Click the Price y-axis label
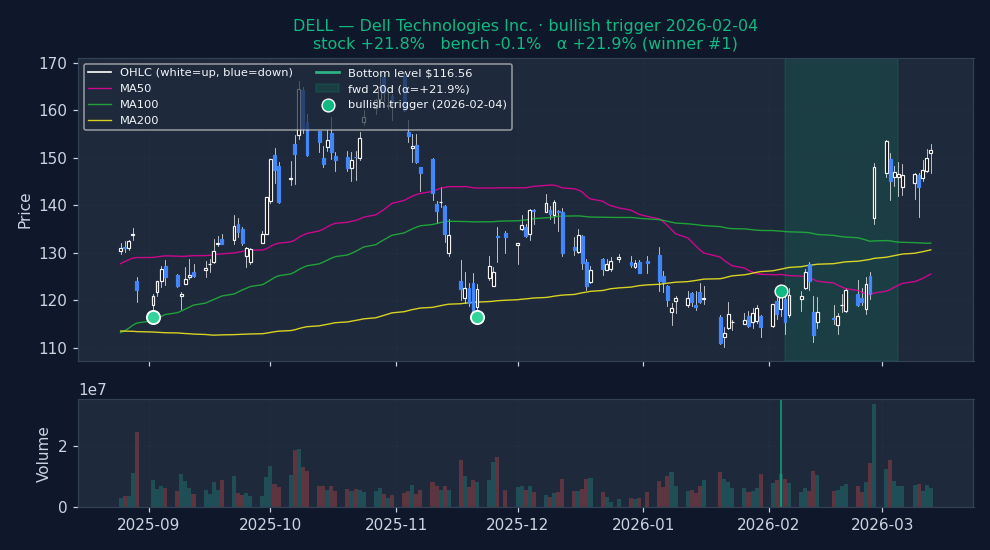Image resolution: width=990 pixels, height=550 pixels. pos(25,210)
